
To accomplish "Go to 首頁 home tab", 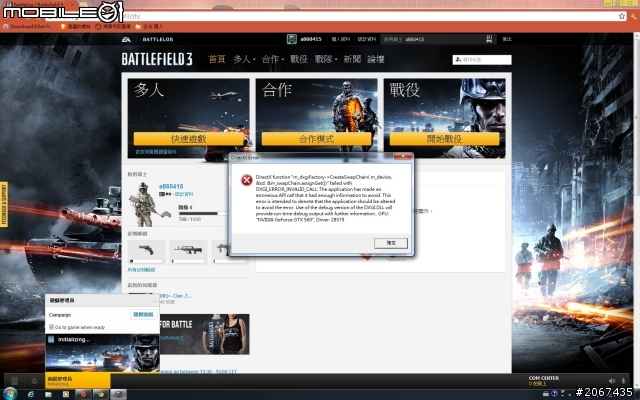I will (217, 59).
